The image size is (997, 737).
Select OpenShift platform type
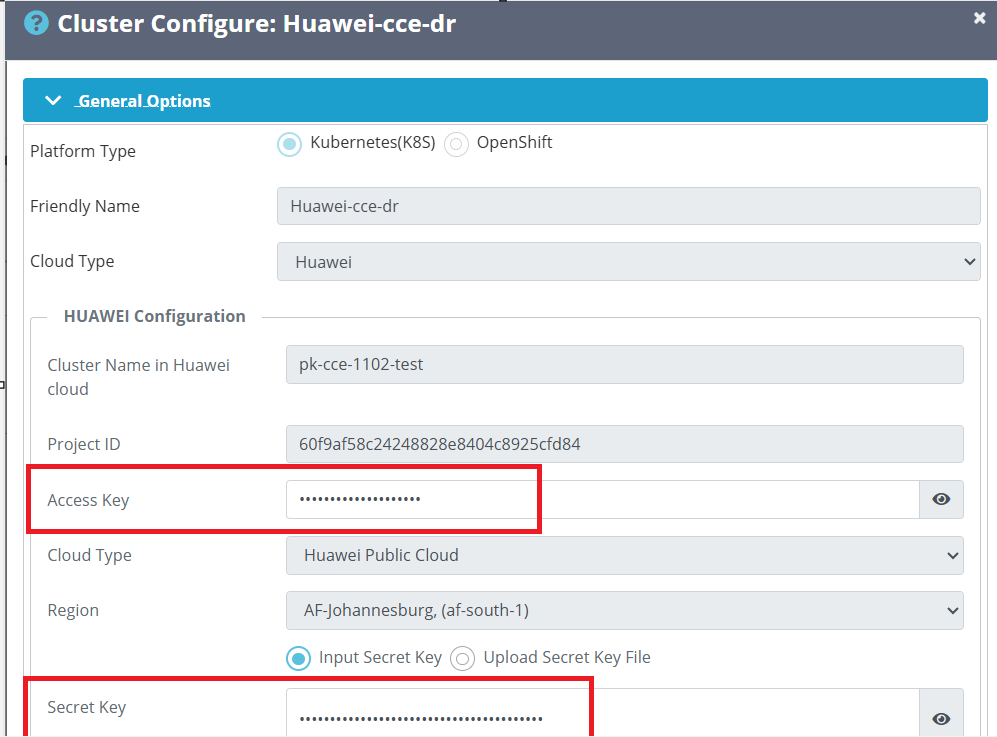pos(456,144)
